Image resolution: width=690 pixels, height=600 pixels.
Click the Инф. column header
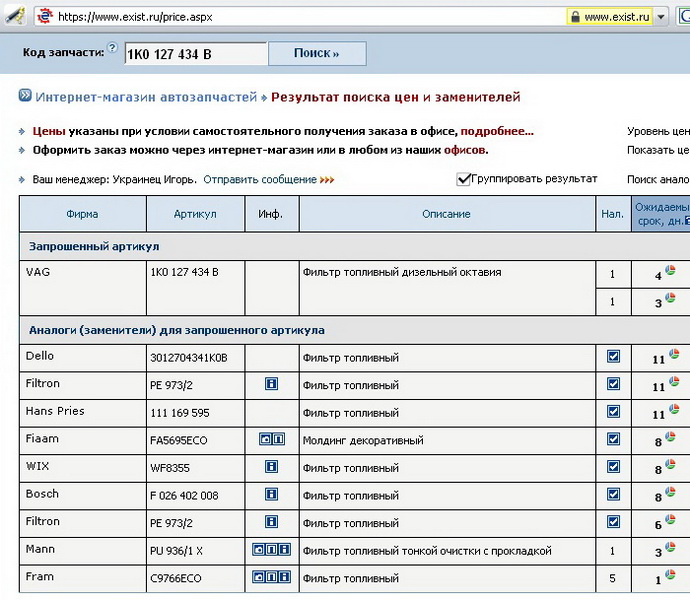click(271, 214)
